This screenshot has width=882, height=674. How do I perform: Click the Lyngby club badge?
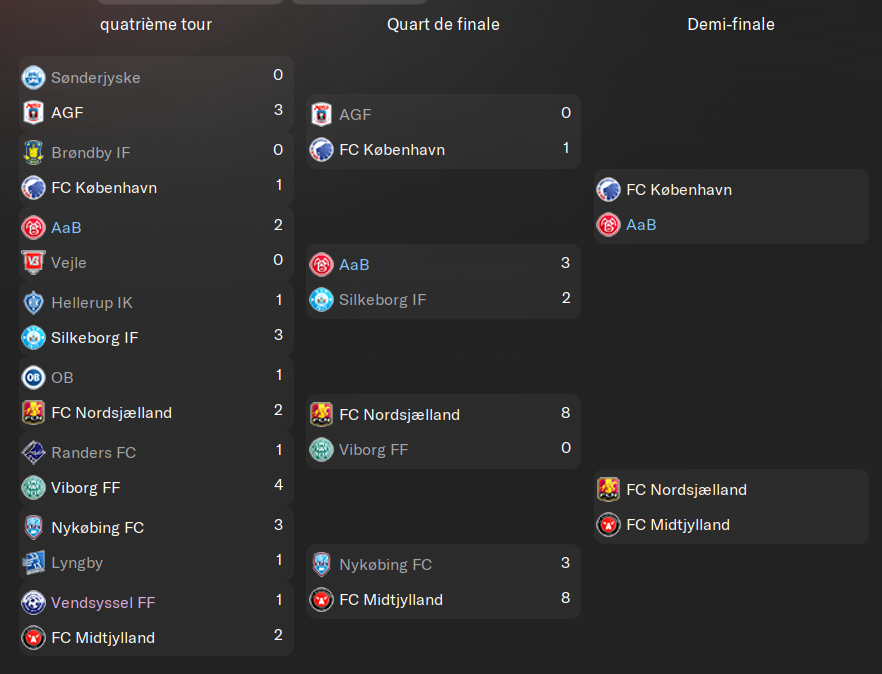[33, 563]
